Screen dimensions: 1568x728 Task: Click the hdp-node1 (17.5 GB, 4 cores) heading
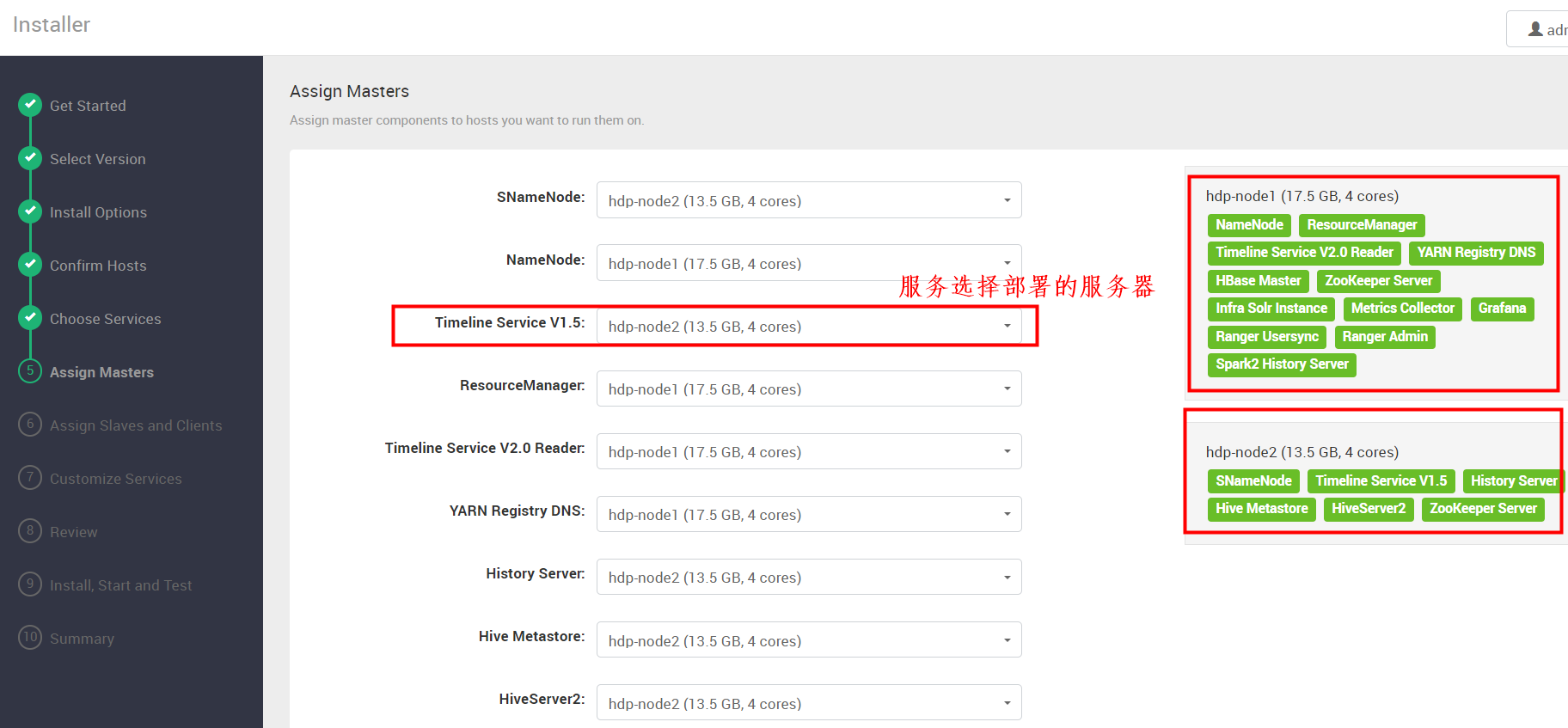(1302, 196)
